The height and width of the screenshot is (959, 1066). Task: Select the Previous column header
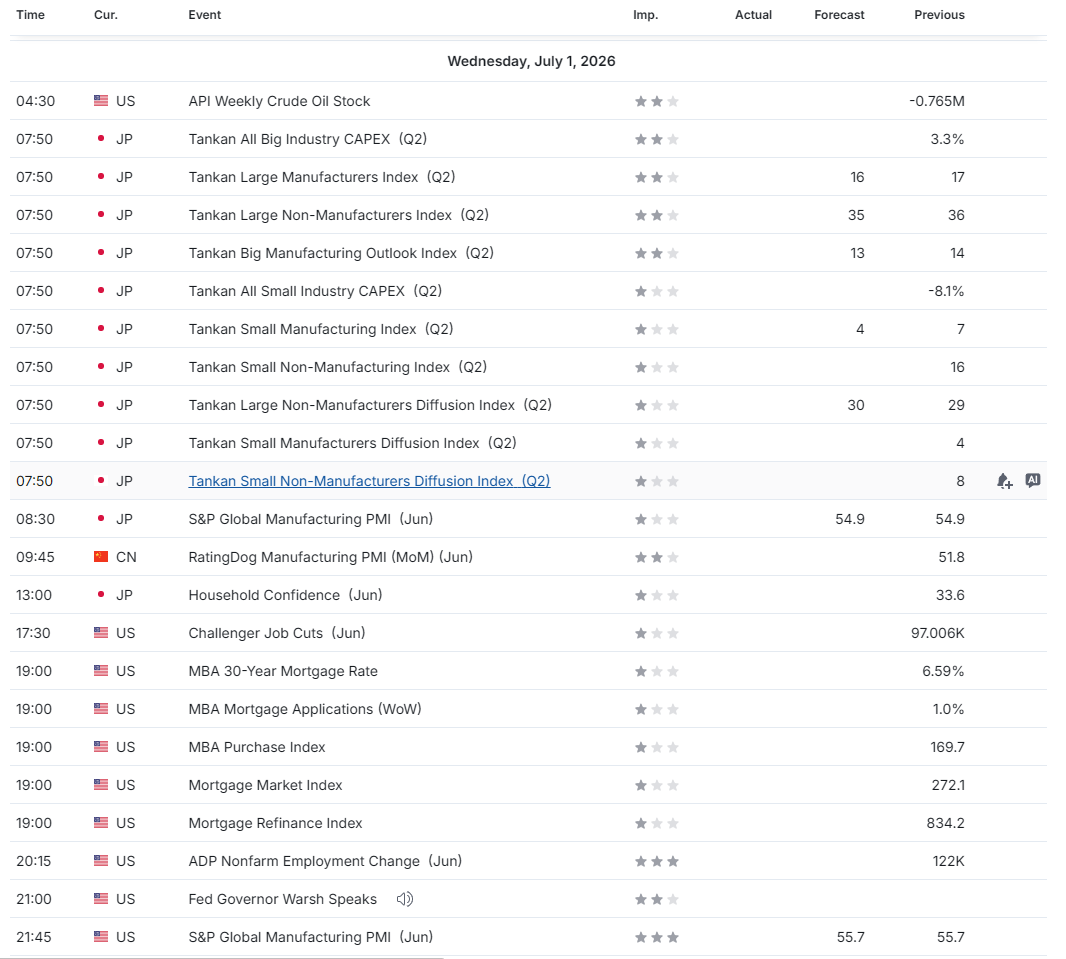tap(940, 15)
